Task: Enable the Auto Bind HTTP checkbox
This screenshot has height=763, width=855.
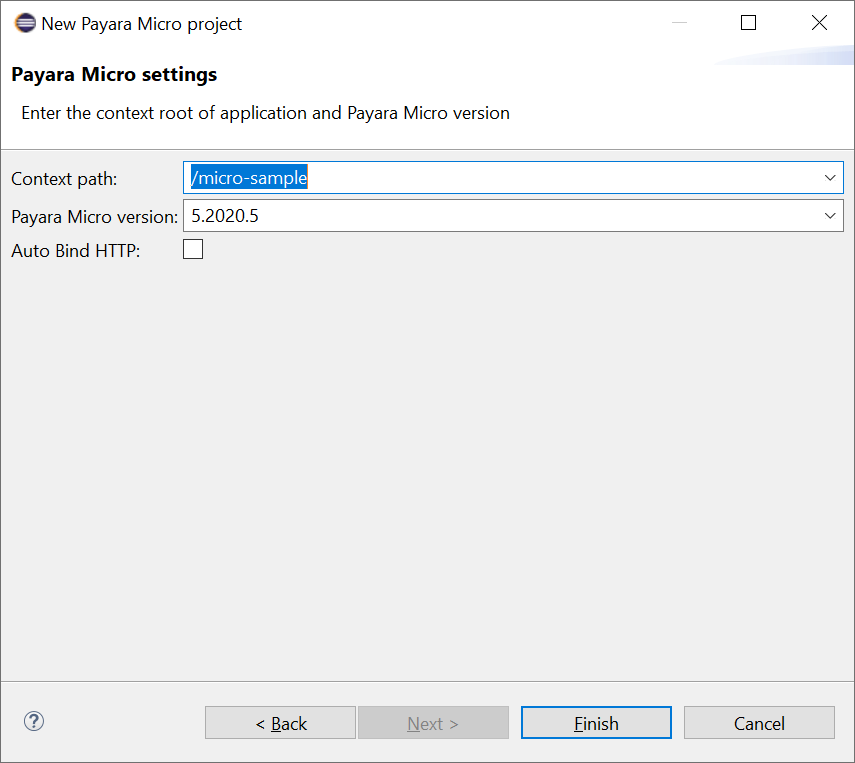Action: point(193,250)
